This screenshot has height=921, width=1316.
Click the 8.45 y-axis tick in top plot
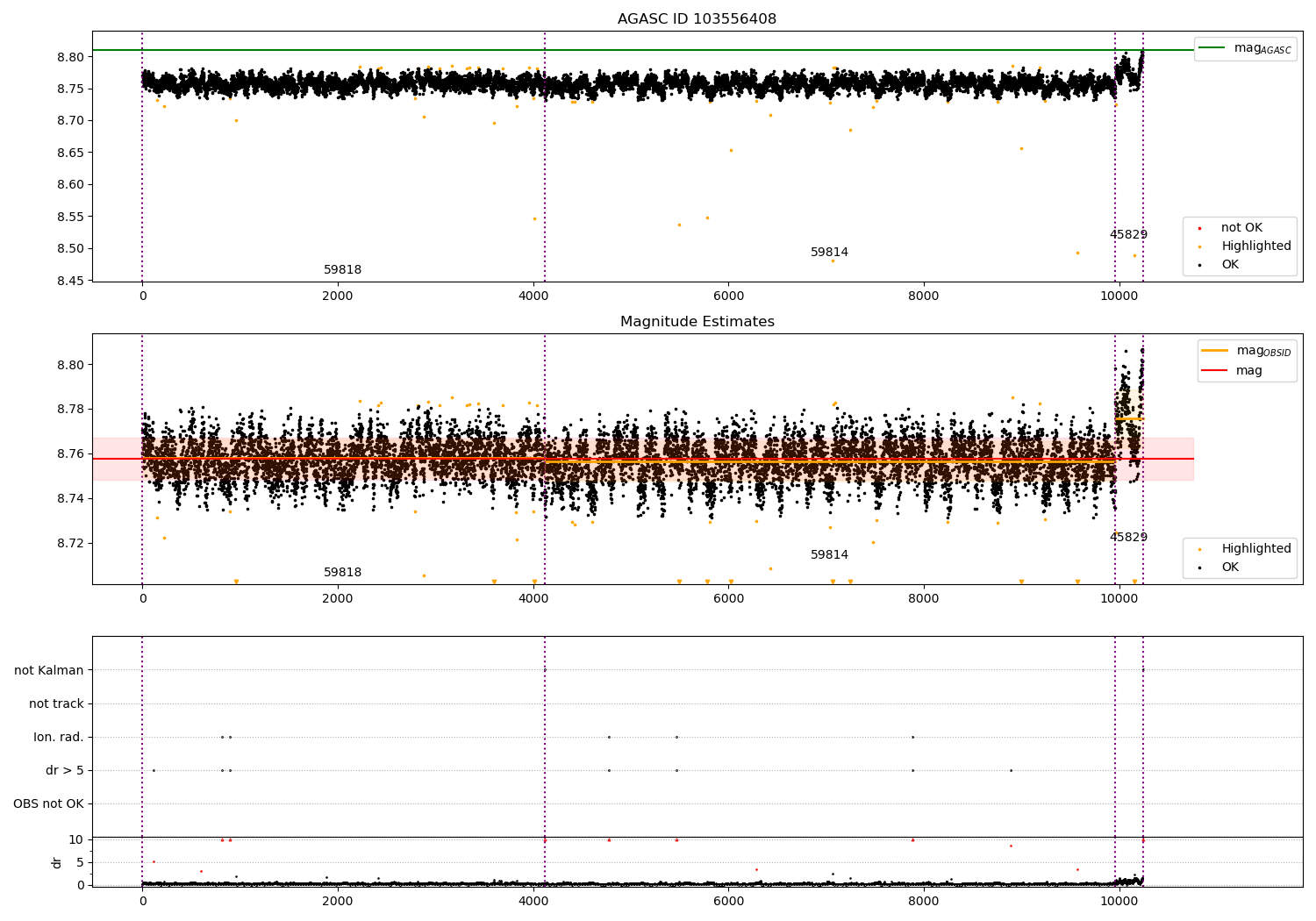[71, 281]
